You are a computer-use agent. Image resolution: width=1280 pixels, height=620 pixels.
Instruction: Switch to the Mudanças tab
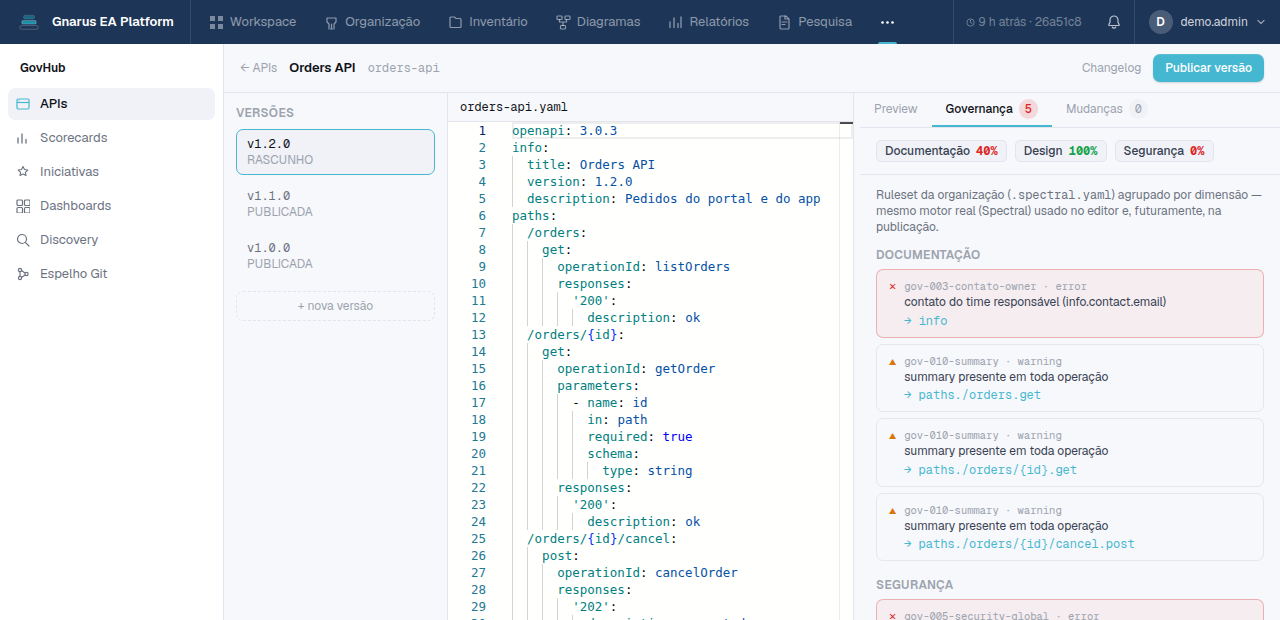pos(1105,109)
